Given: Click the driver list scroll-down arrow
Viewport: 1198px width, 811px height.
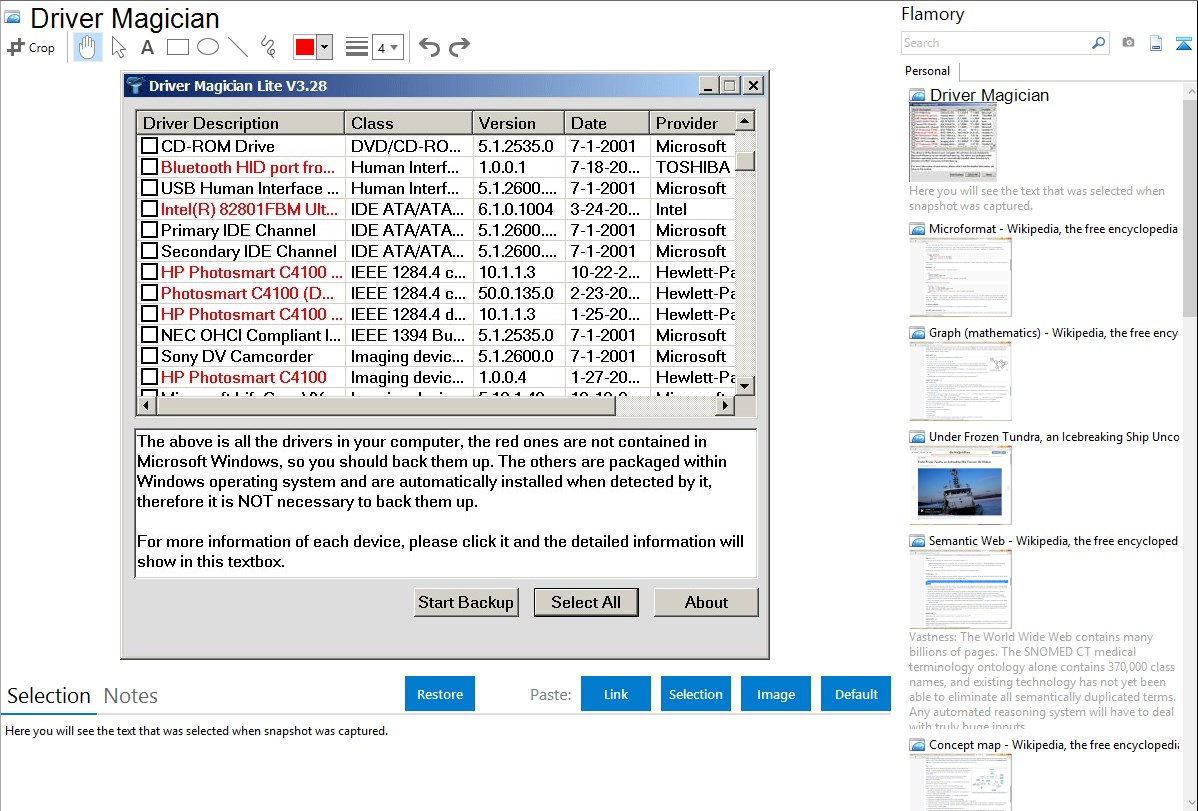Looking at the screenshot, I should (x=745, y=386).
